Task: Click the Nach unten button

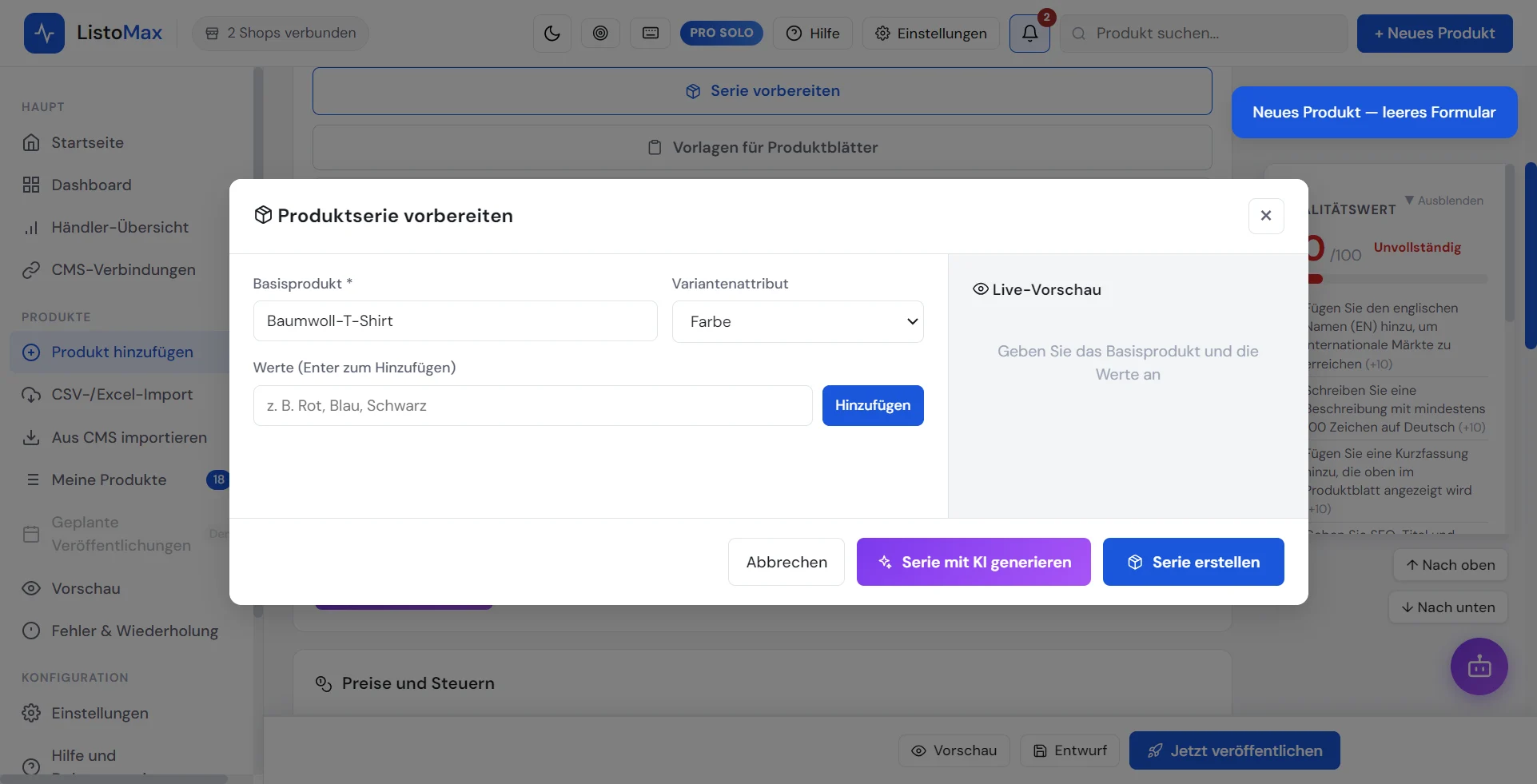Action: point(1447,607)
